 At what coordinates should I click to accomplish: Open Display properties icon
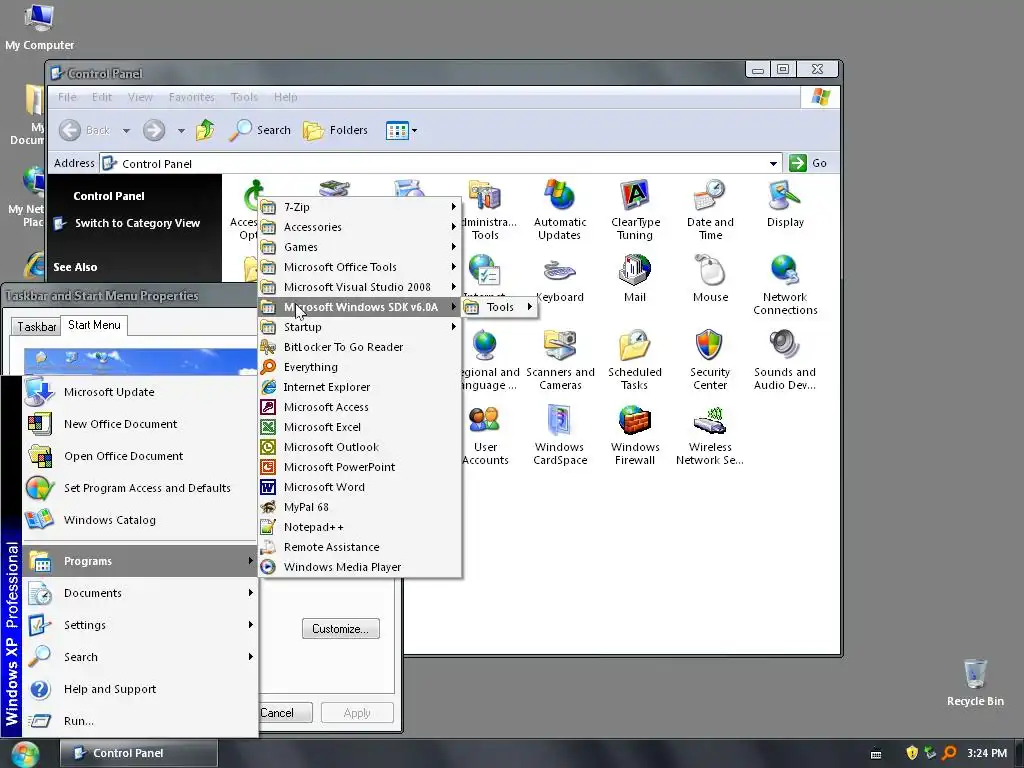click(x=785, y=203)
